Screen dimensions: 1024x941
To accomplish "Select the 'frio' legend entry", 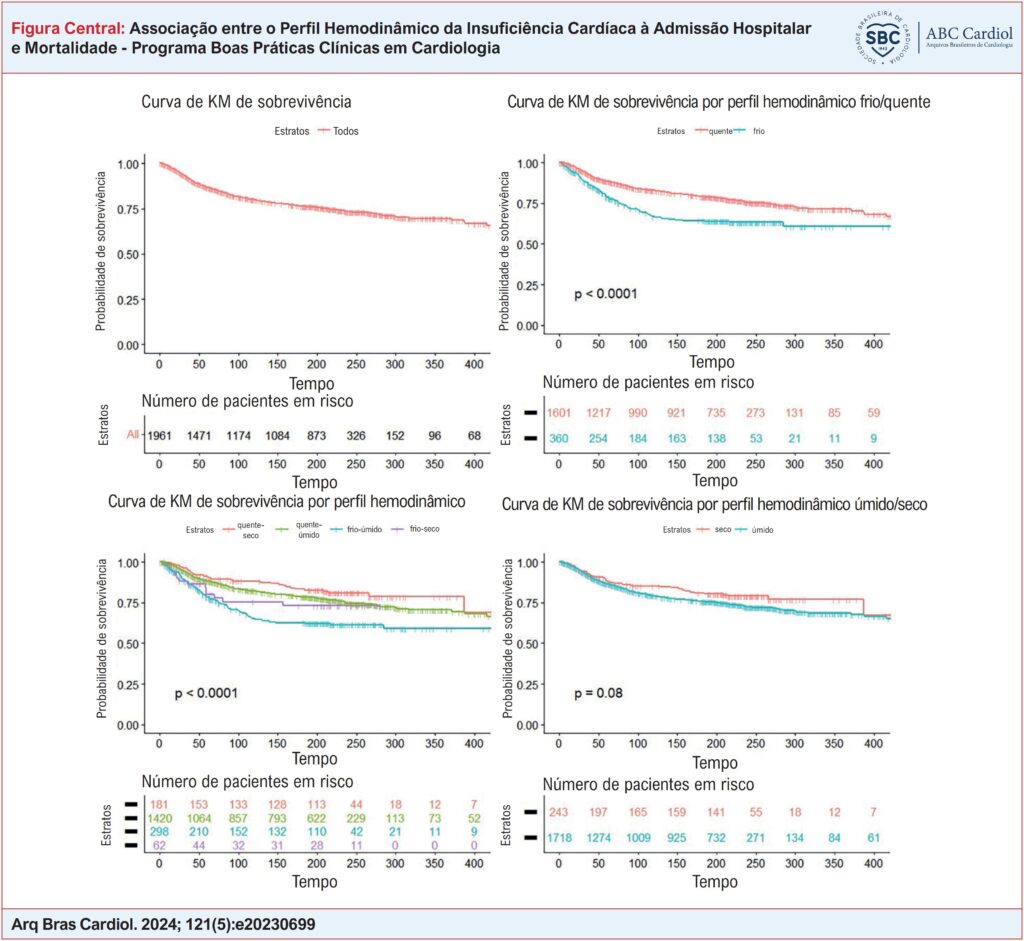I will click(x=757, y=131).
